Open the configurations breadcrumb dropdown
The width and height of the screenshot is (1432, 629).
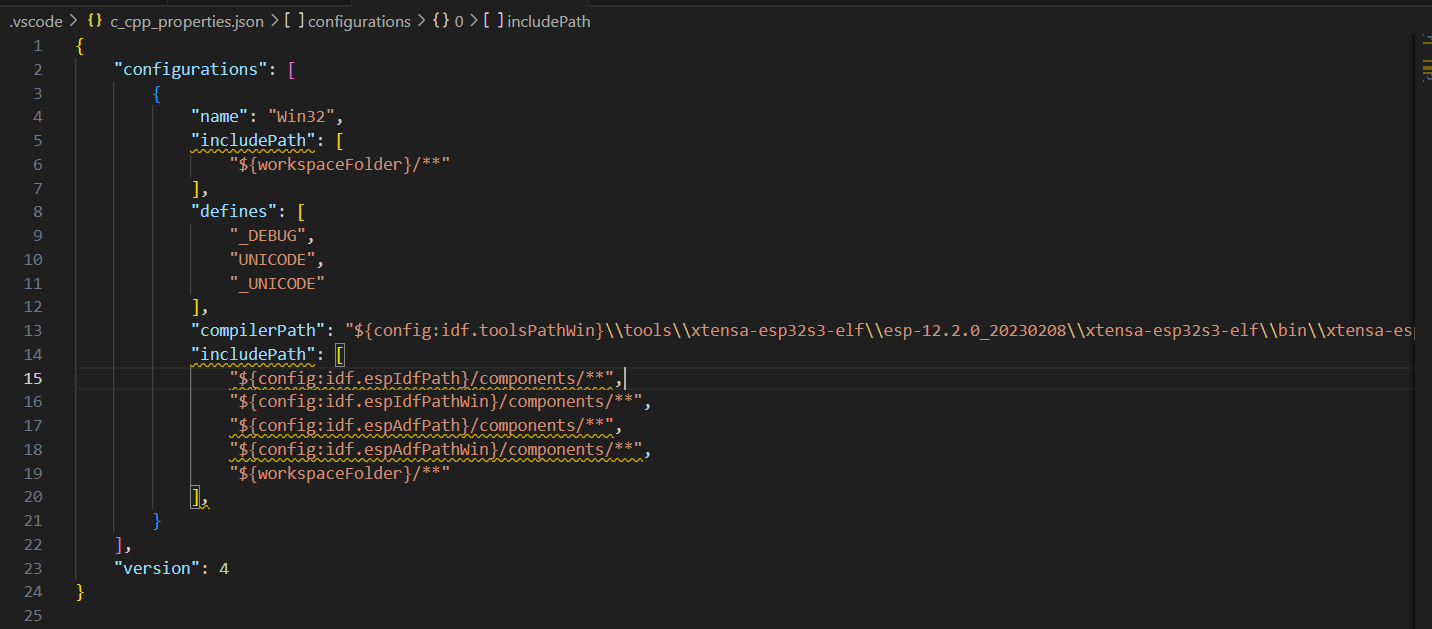pyautogui.click(x=359, y=21)
